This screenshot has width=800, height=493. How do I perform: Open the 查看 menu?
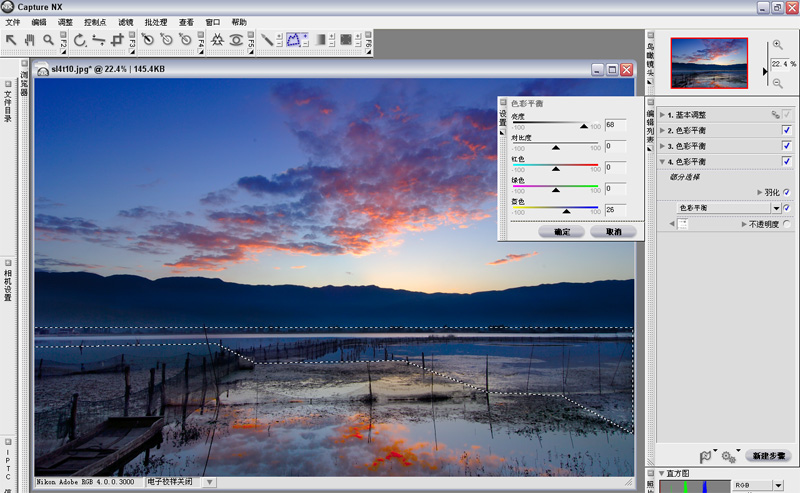pyautogui.click(x=186, y=22)
